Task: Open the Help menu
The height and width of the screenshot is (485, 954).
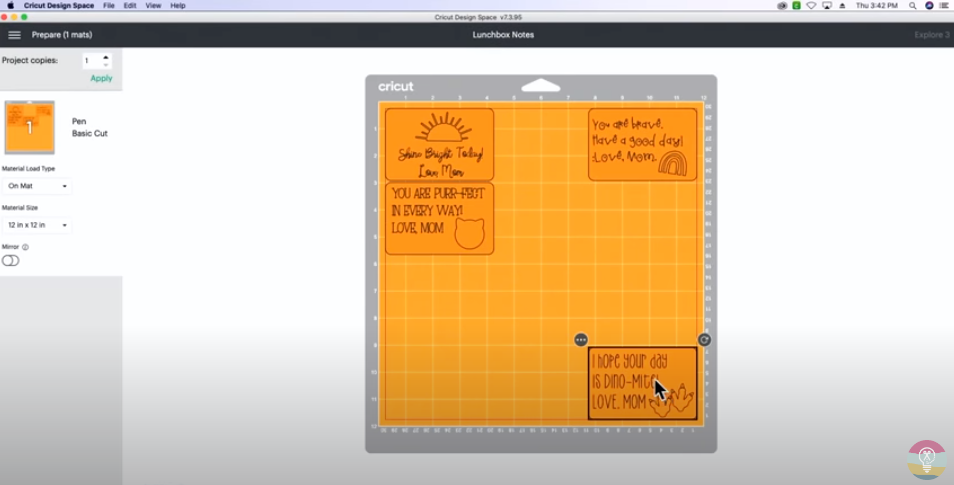Action: (x=178, y=5)
